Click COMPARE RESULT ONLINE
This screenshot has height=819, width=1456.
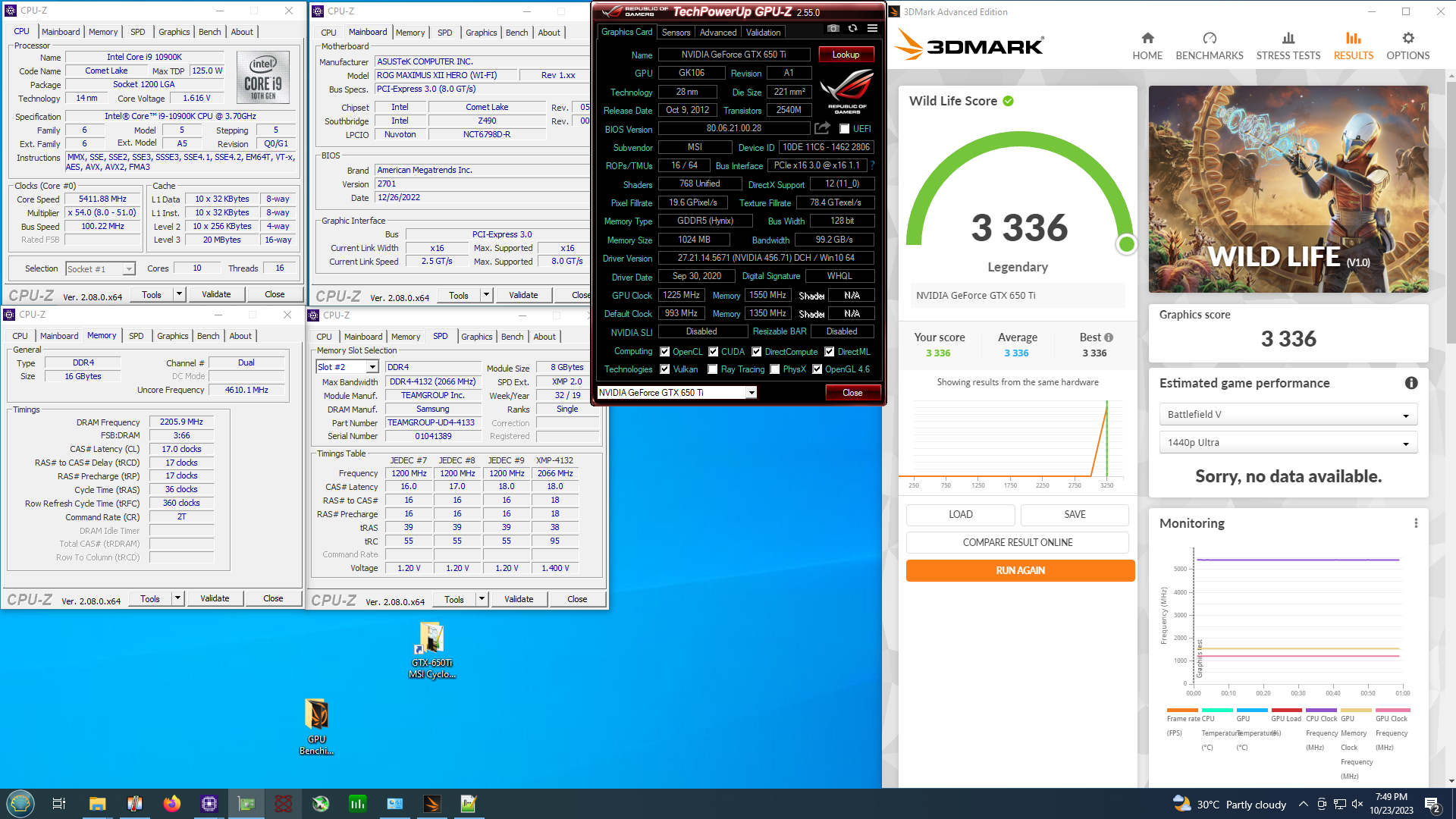(1018, 543)
